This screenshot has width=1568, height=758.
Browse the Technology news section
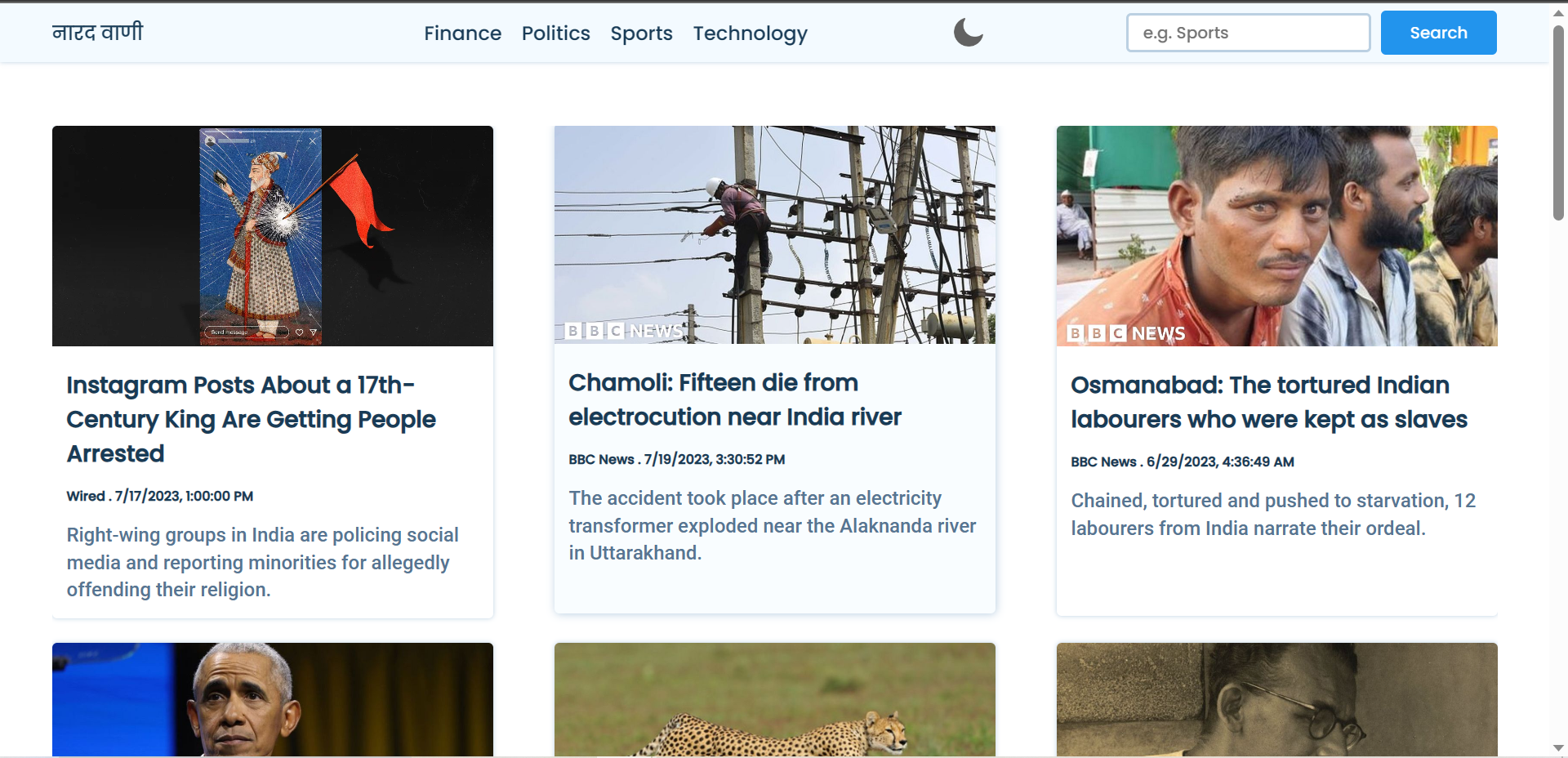tap(750, 33)
